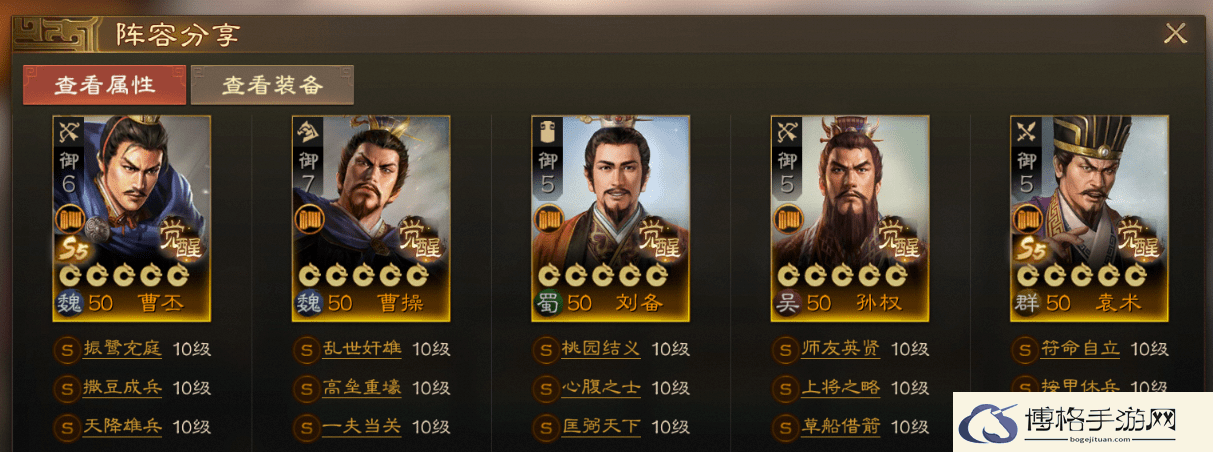Image resolution: width=1213 pixels, height=452 pixels.
Task: Click the S-rank icon beside 师友英贤
Action: tap(785, 350)
